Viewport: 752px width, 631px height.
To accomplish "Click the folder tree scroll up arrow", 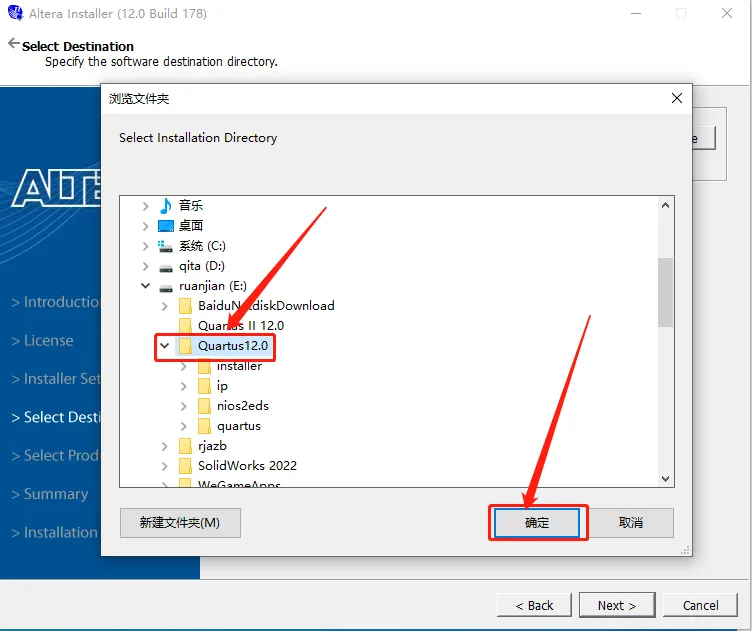I will [x=665, y=205].
